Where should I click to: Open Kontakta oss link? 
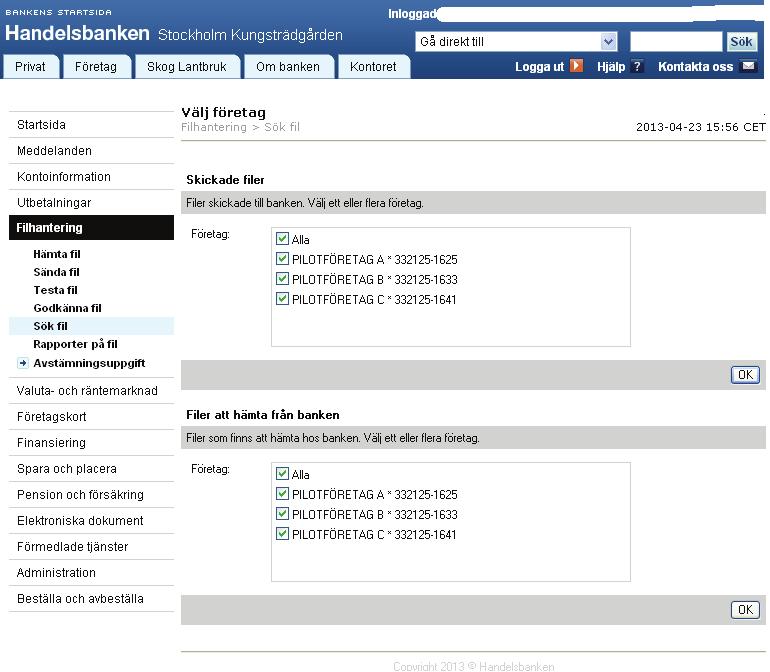[x=695, y=67]
